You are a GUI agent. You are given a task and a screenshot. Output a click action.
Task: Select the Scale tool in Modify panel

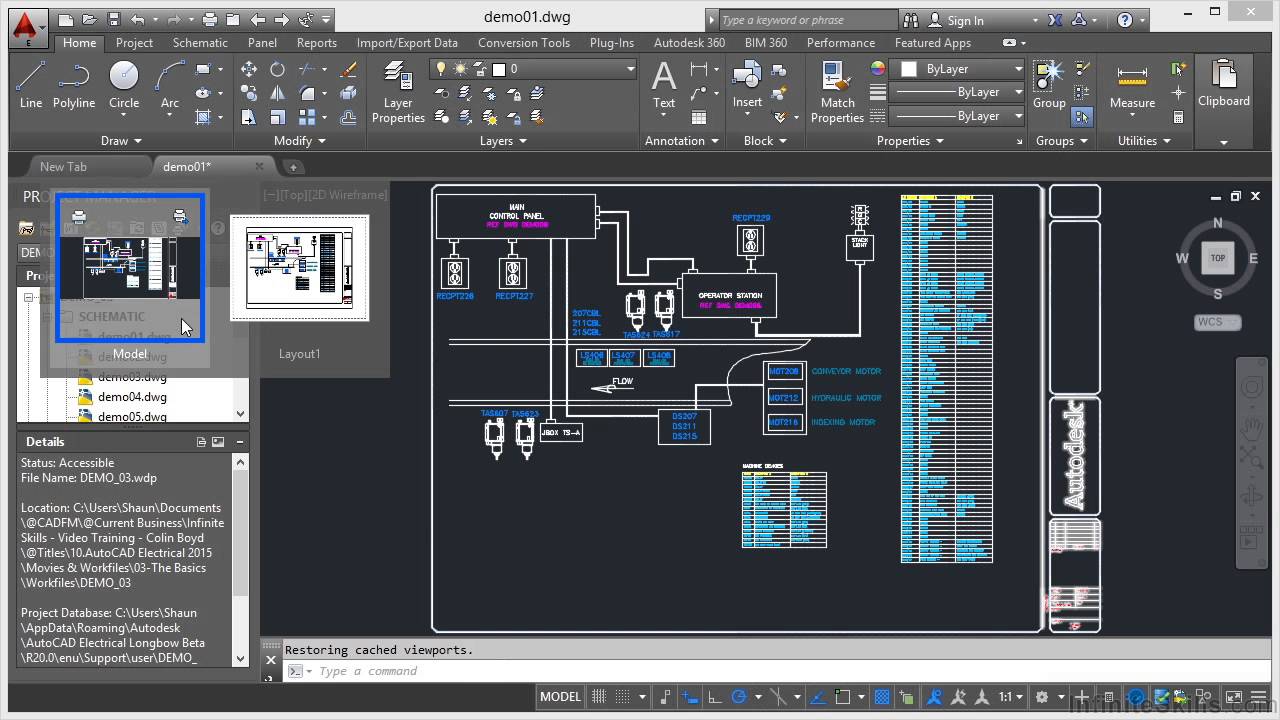[x=277, y=117]
